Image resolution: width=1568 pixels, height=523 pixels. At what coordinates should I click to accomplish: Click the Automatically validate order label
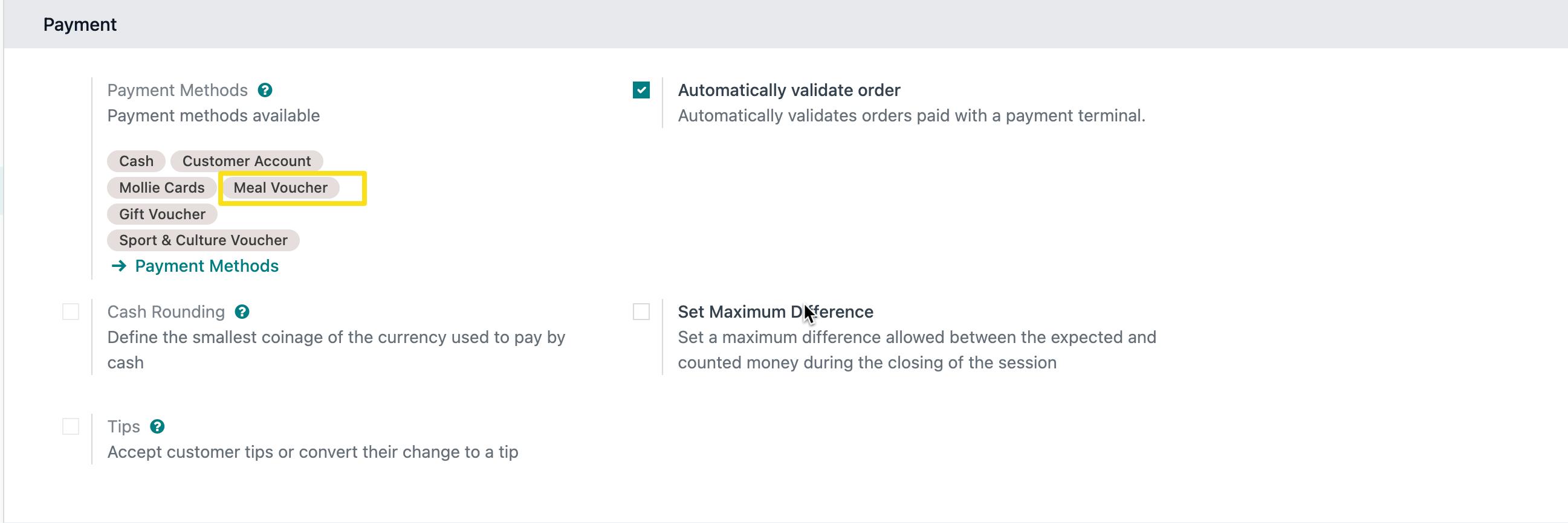click(x=789, y=90)
